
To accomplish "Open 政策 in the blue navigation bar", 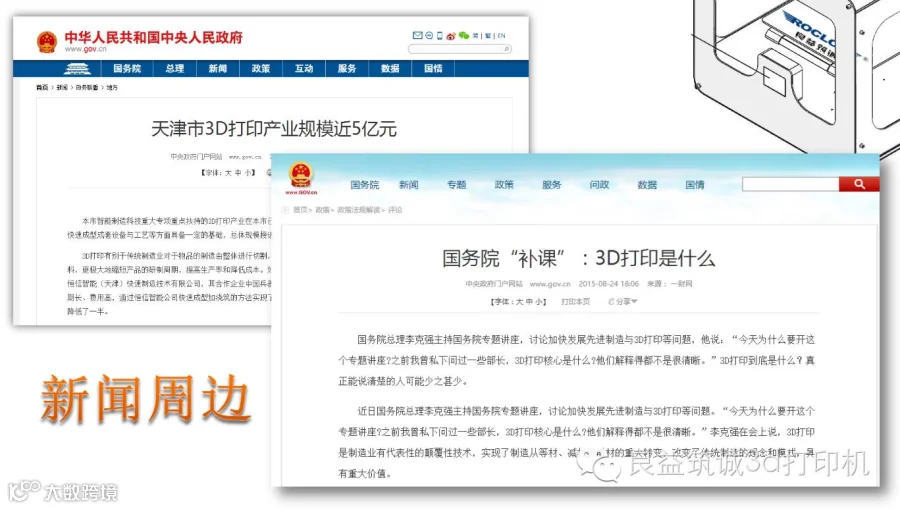I will pos(261,69).
